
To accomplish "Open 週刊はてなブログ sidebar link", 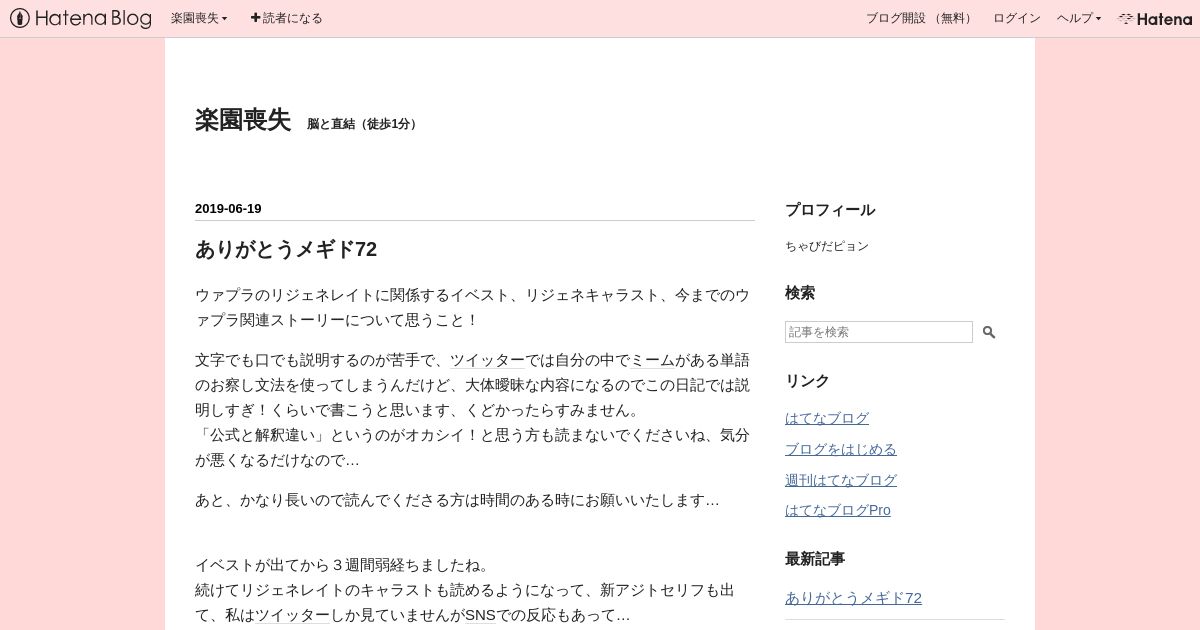I will (841, 480).
